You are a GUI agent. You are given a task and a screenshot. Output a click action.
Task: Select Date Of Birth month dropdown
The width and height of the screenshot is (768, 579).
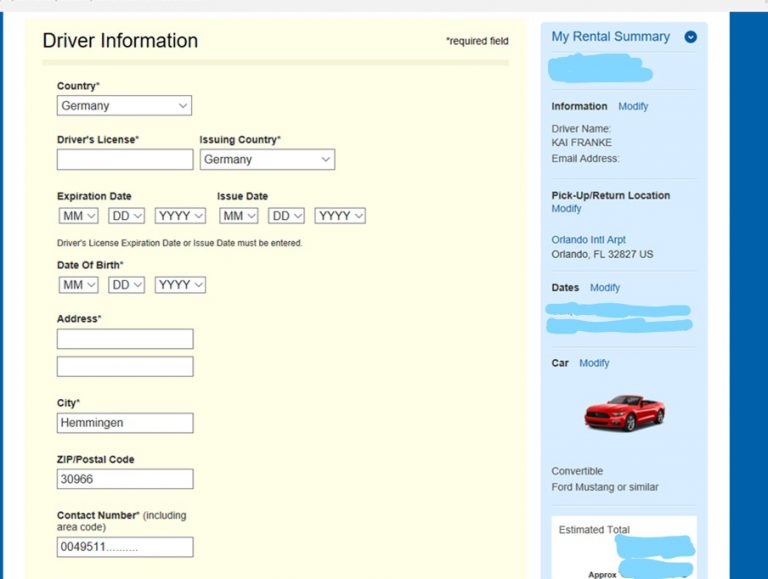click(78, 285)
